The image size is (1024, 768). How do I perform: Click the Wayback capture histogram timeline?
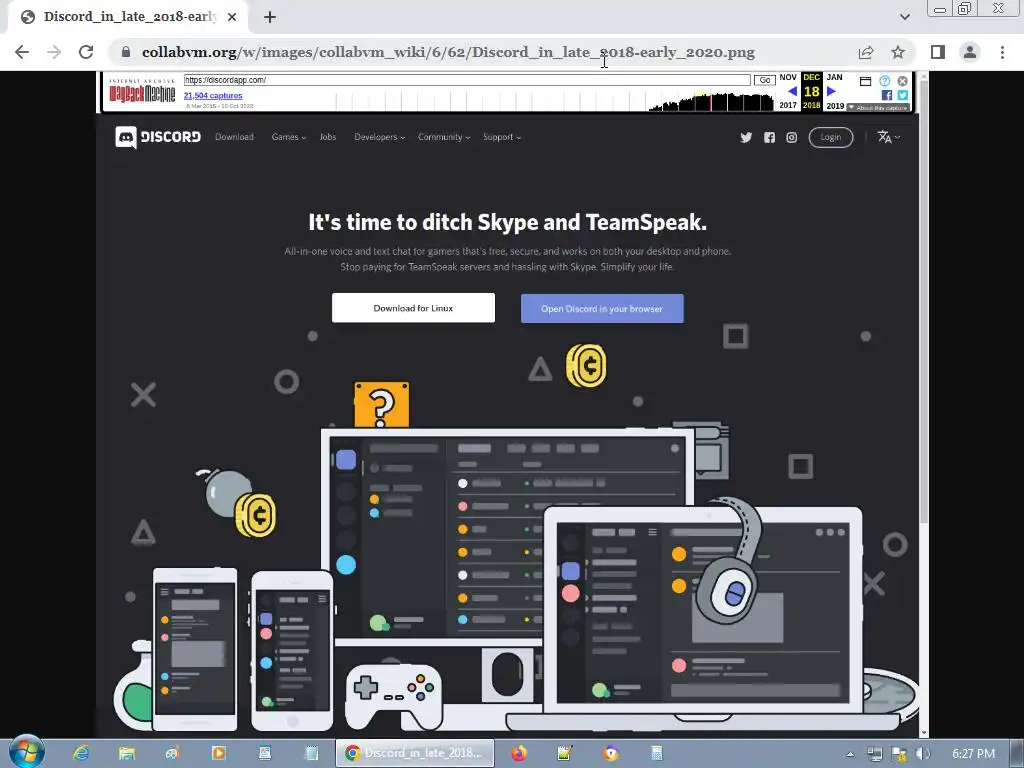tap(555, 101)
